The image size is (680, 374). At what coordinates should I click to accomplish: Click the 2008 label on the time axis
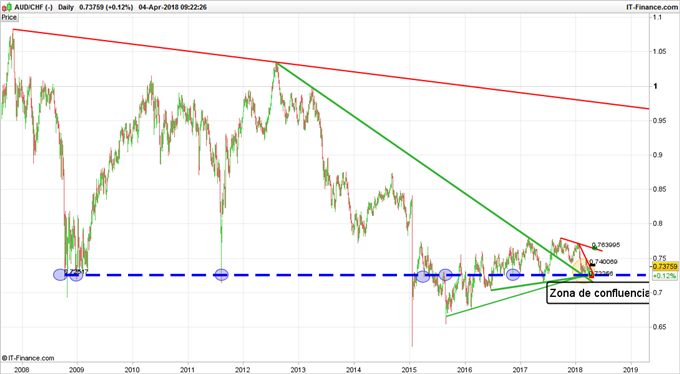tap(21, 370)
